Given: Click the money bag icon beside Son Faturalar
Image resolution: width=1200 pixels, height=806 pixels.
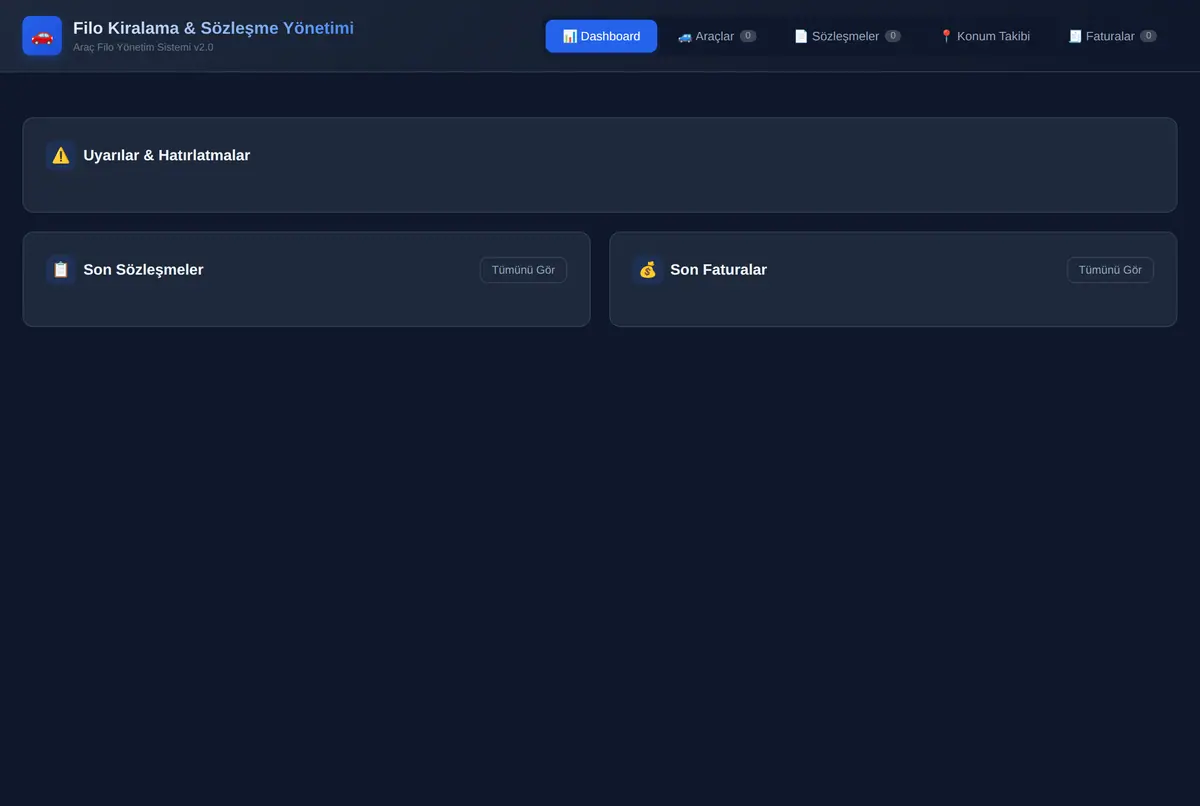Looking at the screenshot, I should click(648, 269).
